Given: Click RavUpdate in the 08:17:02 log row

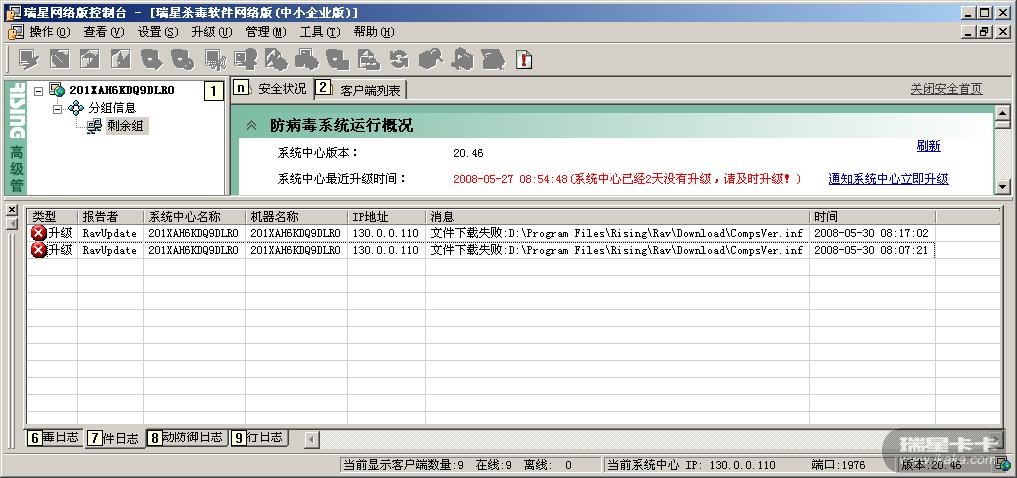Looking at the screenshot, I should (x=110, y=233).
